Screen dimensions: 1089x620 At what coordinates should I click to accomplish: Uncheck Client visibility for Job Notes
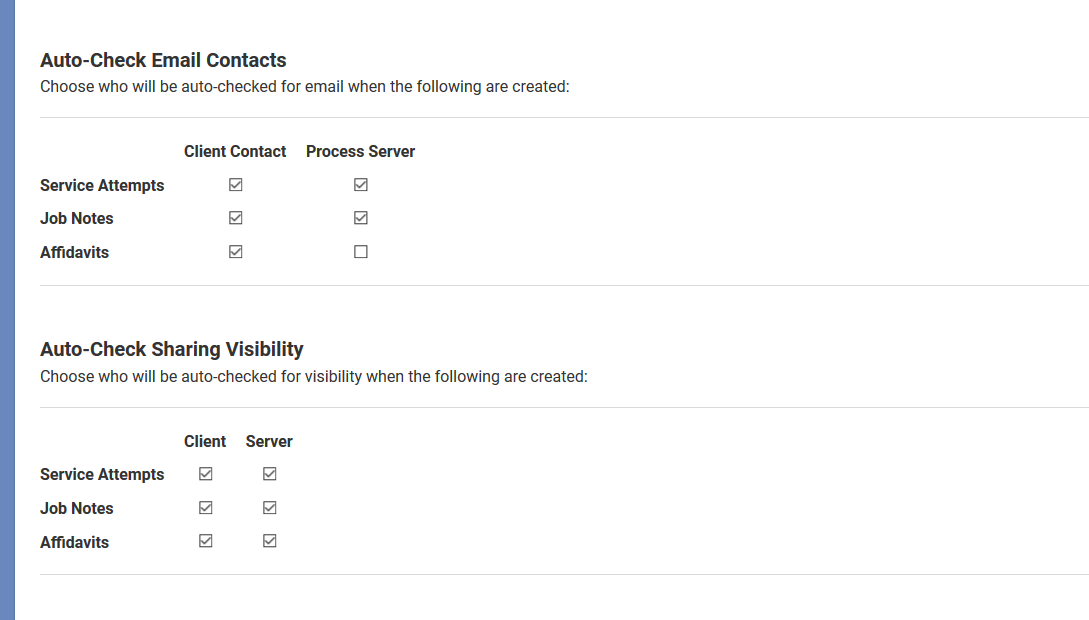[205, 507]
